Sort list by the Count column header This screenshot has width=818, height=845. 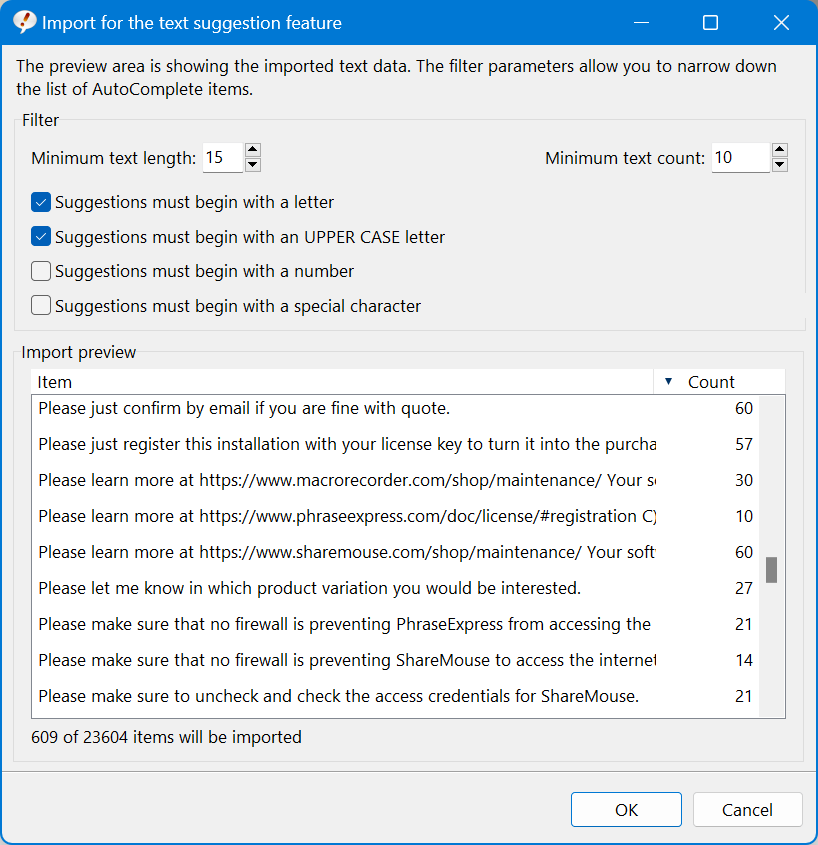coord(719,382)
